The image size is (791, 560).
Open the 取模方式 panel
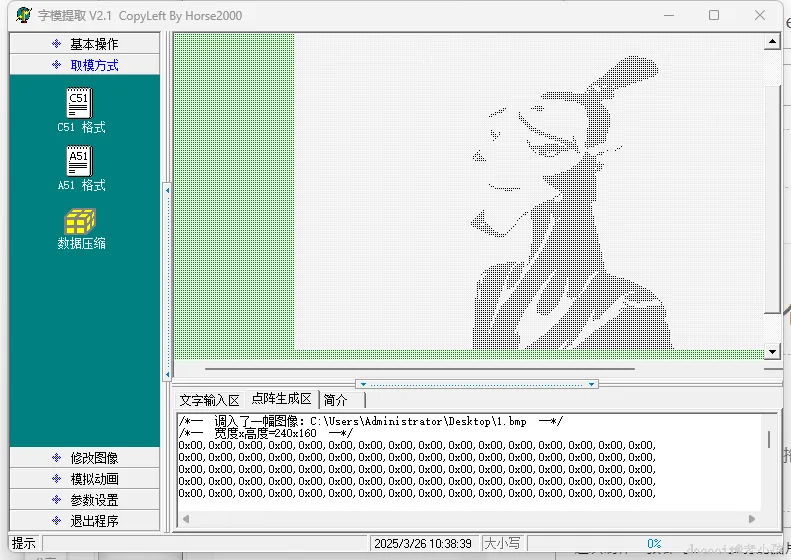pyautogui.click(x=85, y=65)
